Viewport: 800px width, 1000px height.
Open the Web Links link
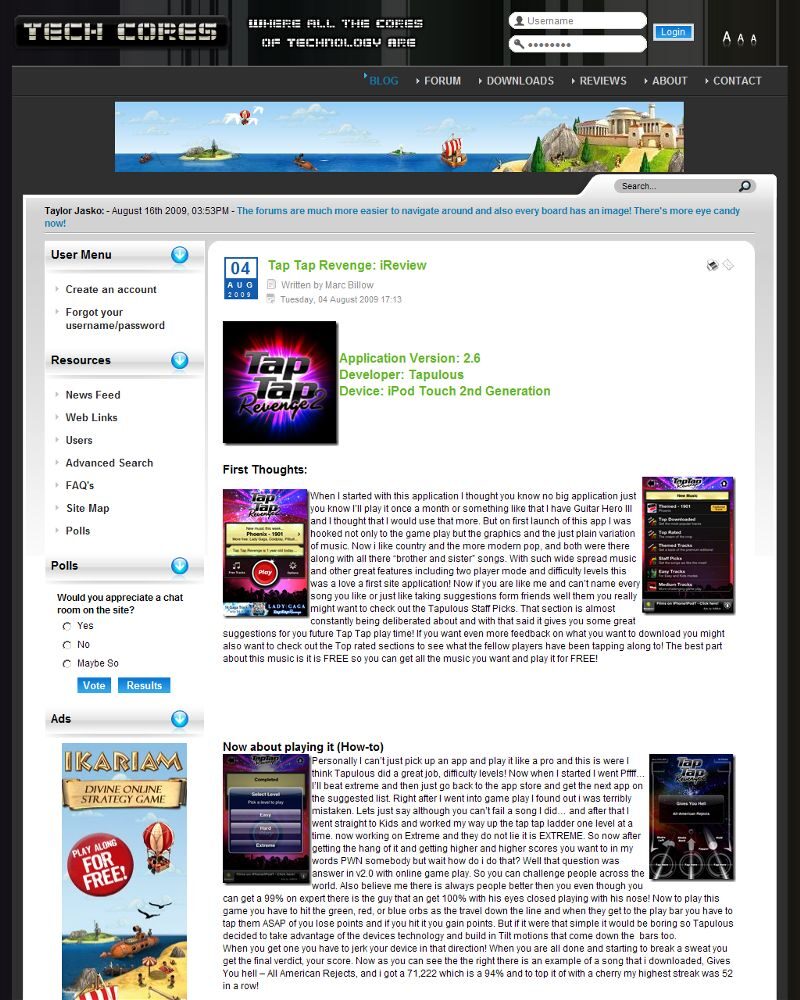pos(91,418)
